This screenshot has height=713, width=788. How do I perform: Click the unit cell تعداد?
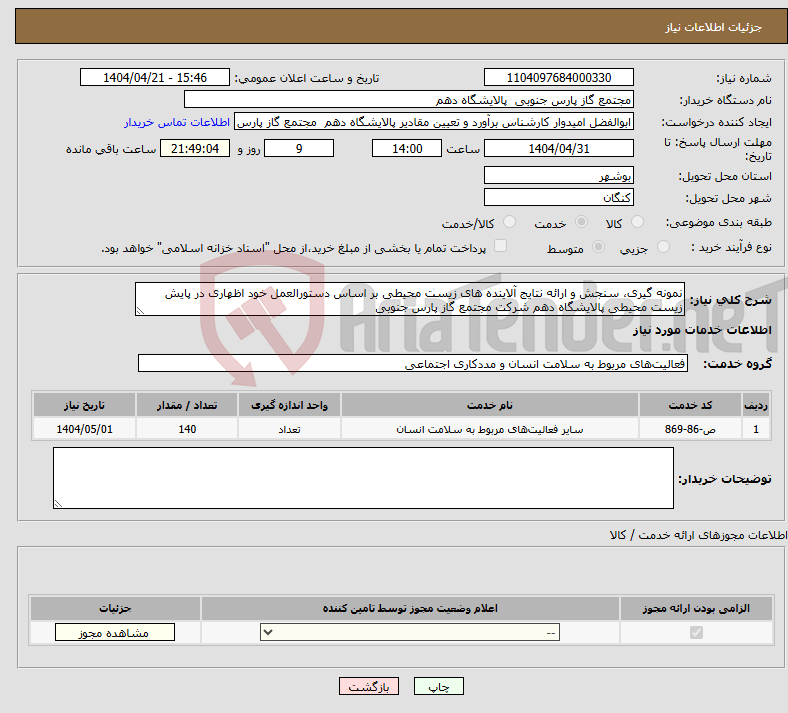[289, 429]
